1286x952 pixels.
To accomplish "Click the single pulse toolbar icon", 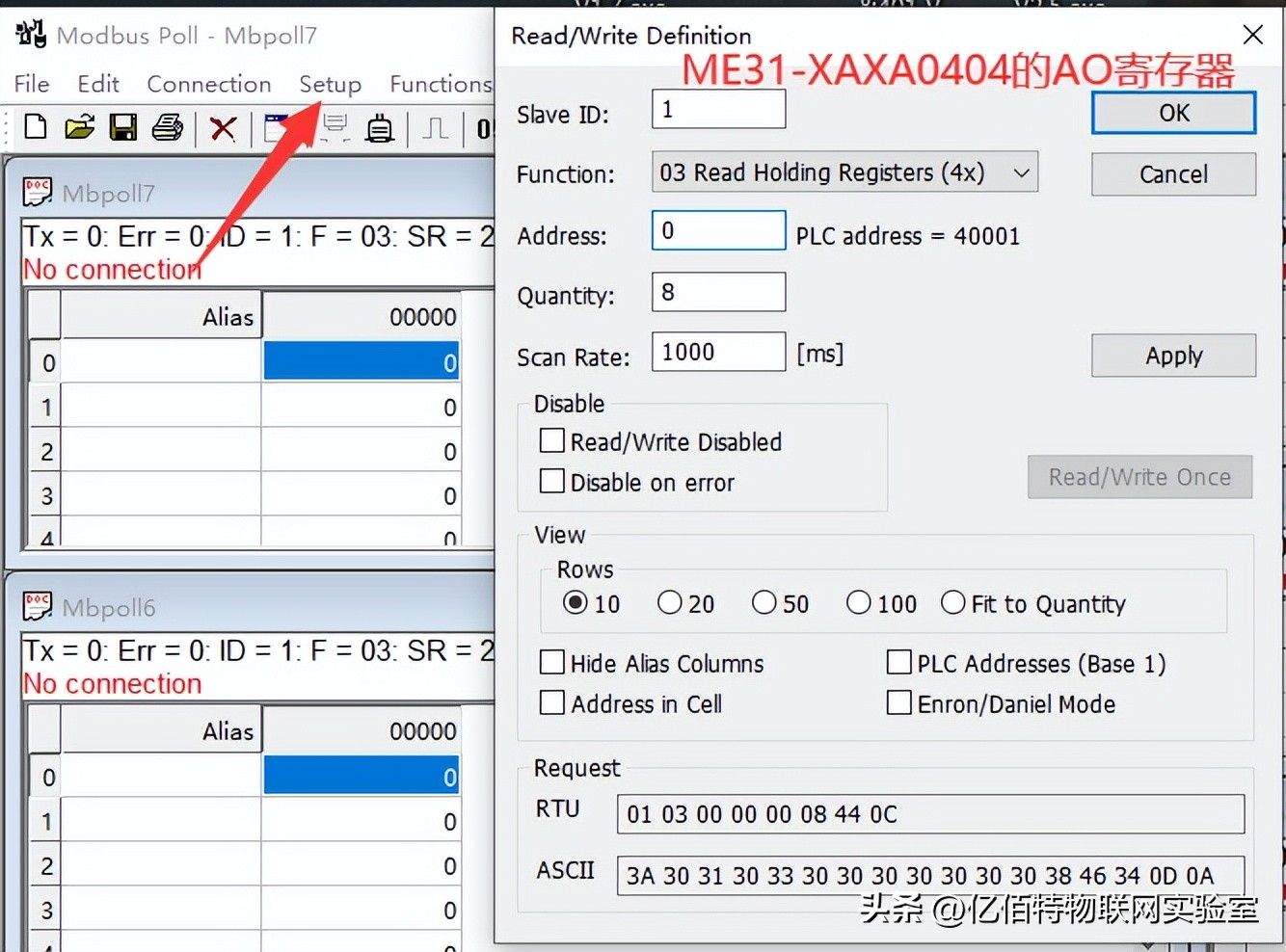I will pos(435,128).
